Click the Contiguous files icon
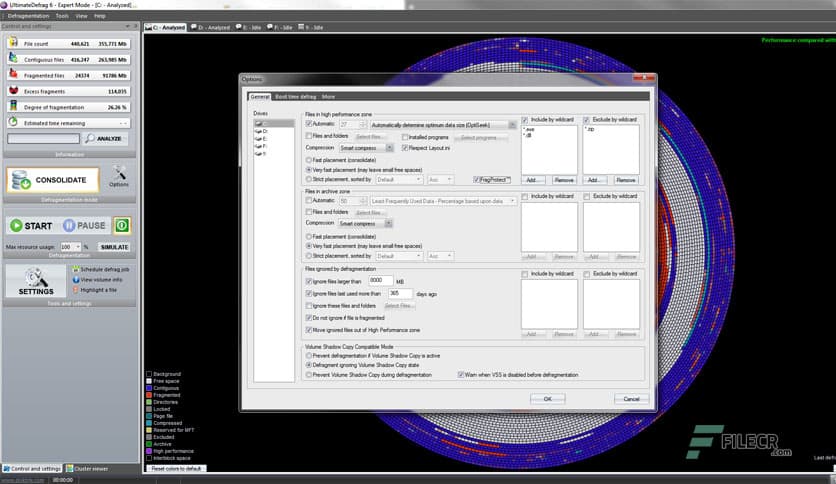 tap(13, 59)
